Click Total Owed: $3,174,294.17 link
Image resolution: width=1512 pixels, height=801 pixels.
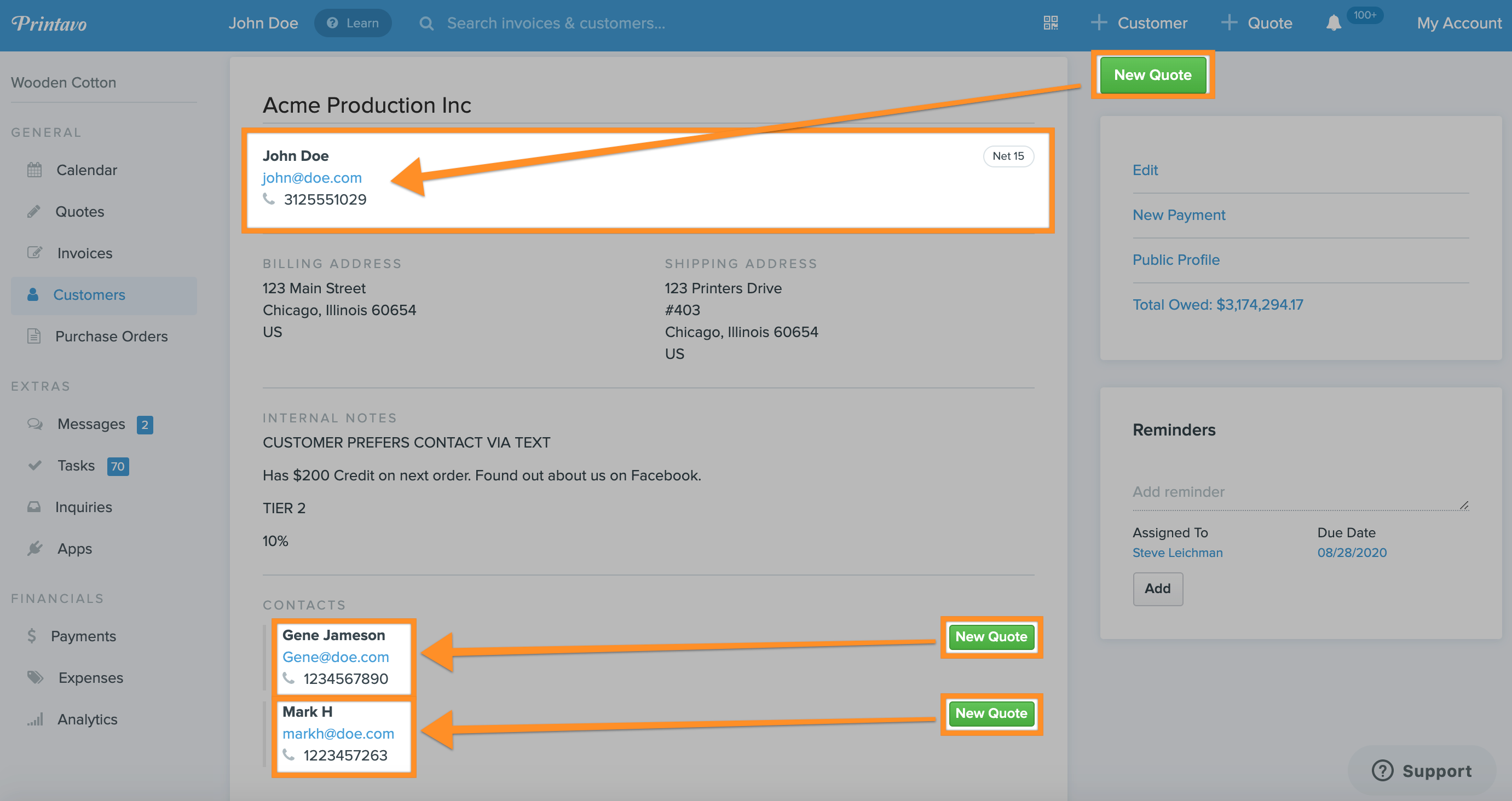(1218, 305)
